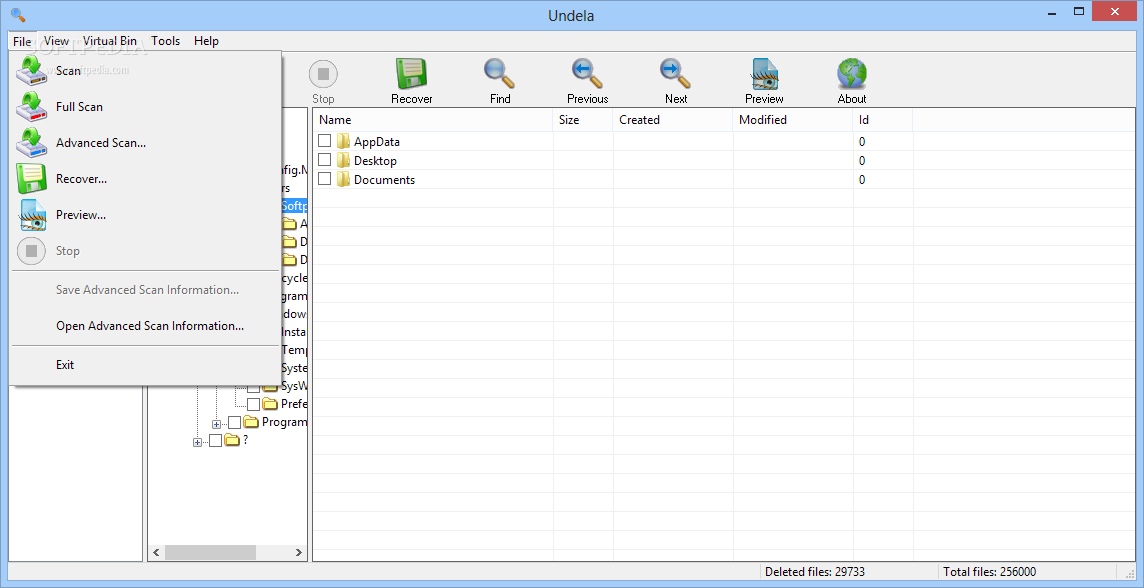Click the Next search result icon
The width and height of the screenshot is (1144, 588).
click(676, 74)
